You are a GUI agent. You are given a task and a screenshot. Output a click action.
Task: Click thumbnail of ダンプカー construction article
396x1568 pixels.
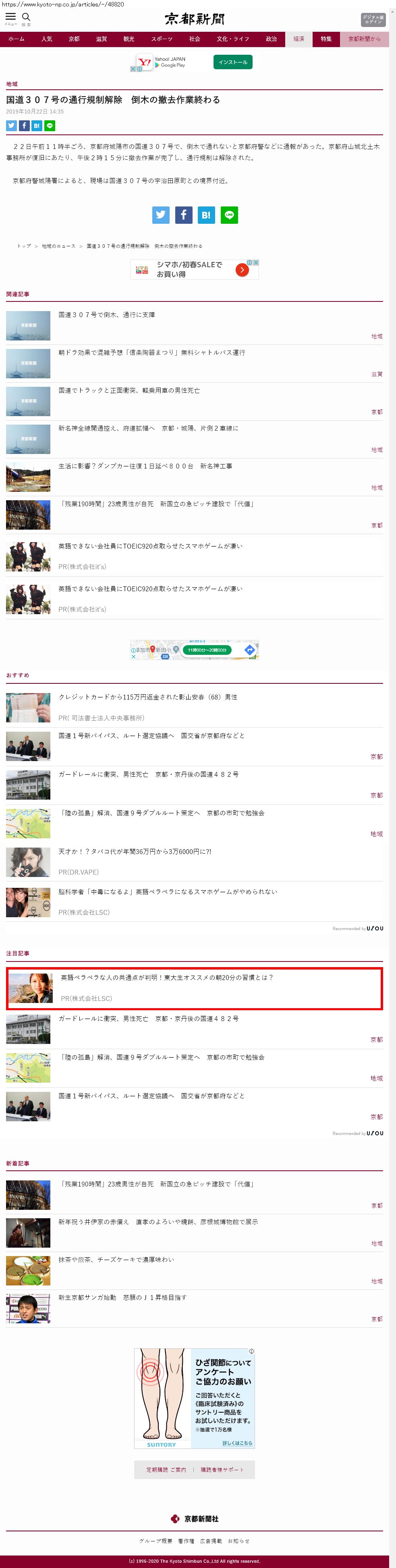28,477
